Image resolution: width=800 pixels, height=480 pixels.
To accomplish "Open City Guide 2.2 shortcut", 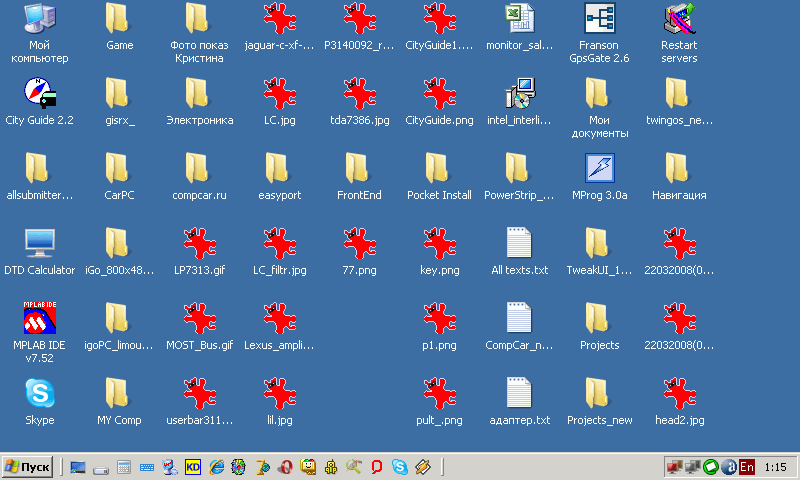I will tap(39, 93).
